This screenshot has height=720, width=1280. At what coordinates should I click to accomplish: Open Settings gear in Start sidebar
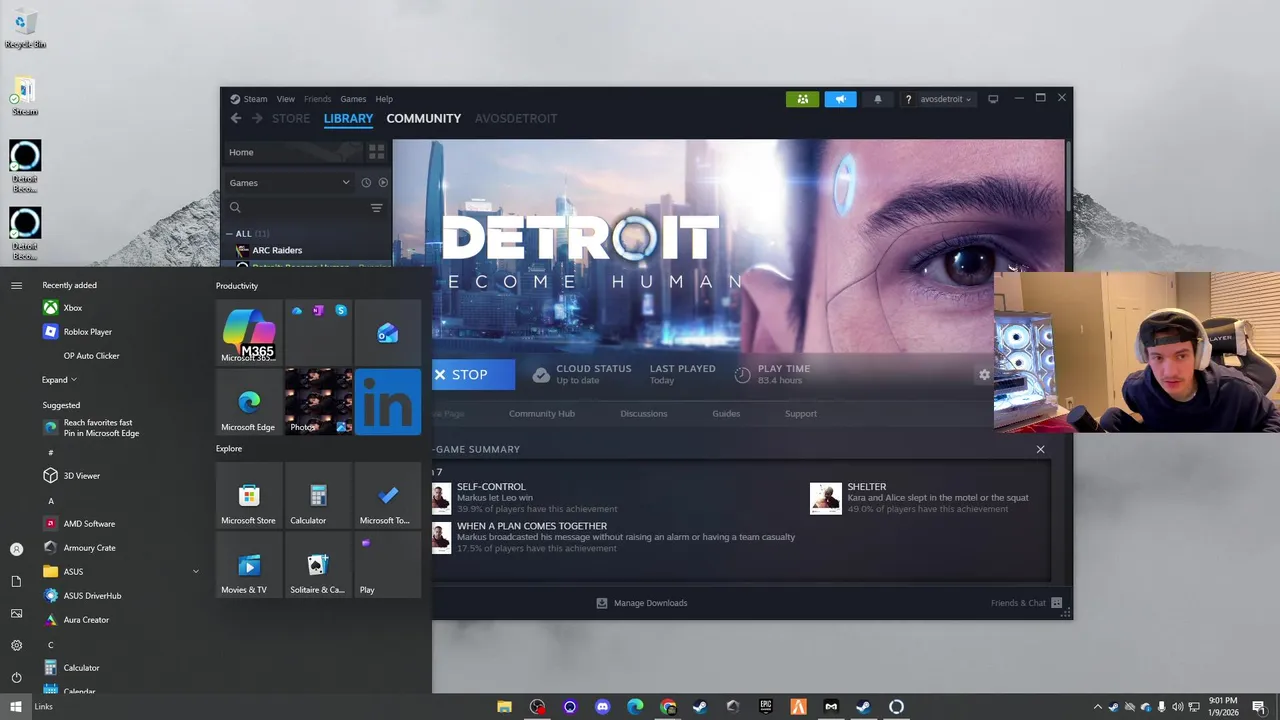(16, 645)
